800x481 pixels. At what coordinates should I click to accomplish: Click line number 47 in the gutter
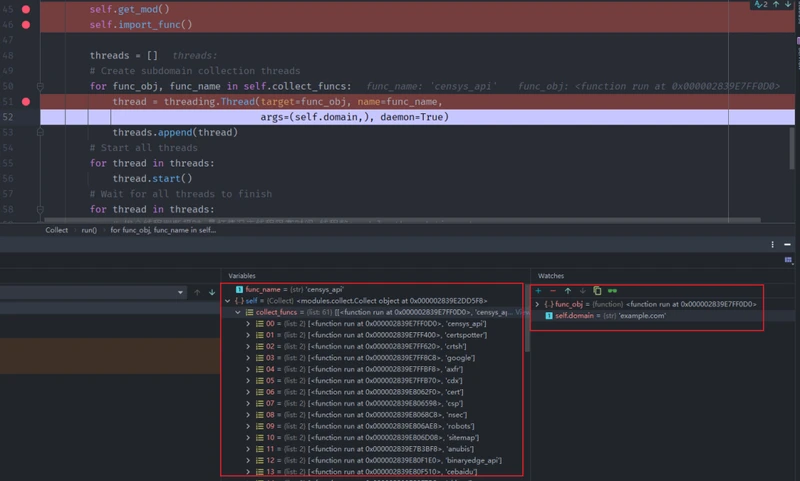8,40
